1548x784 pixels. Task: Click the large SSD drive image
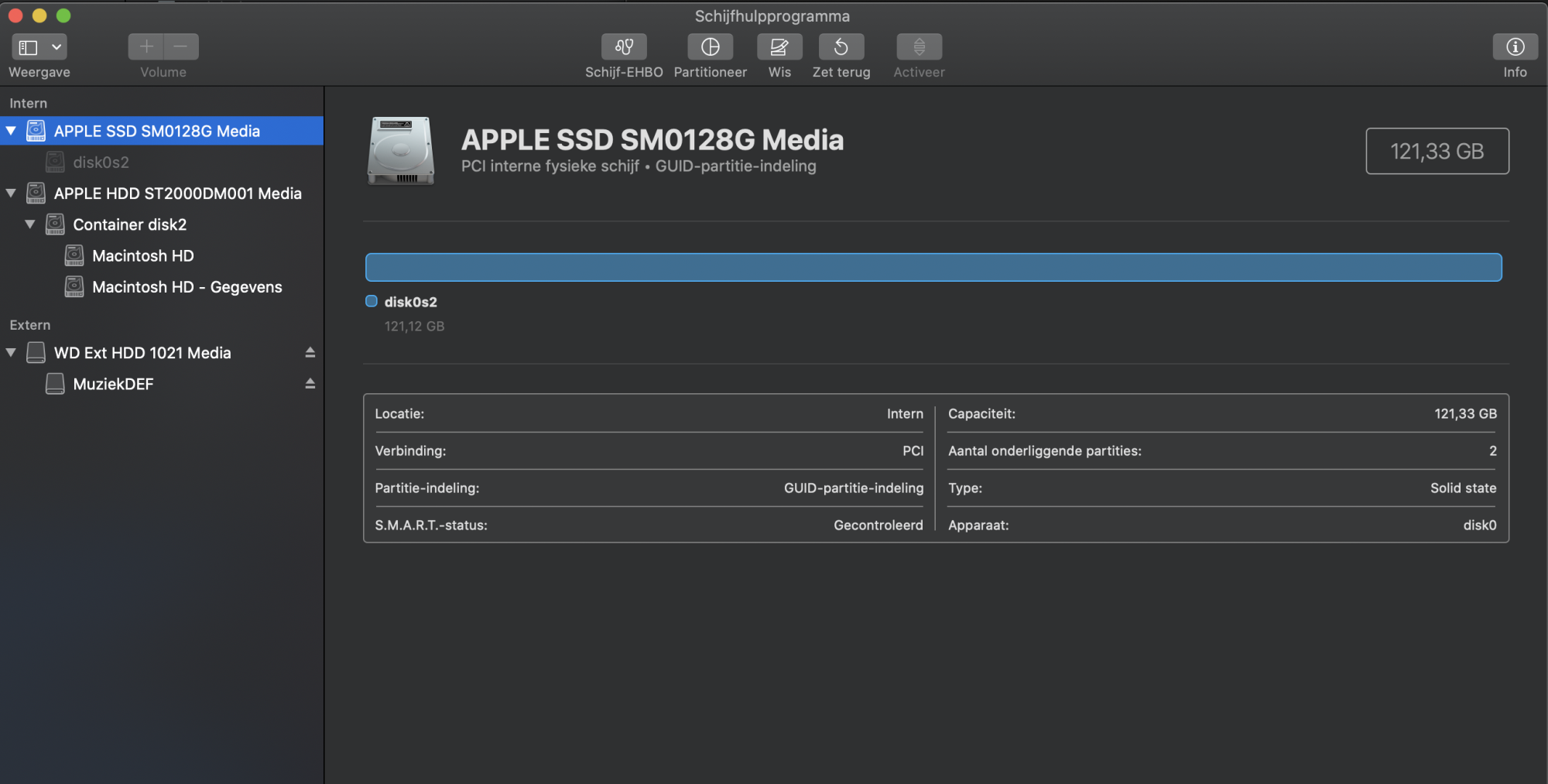pyautogui.click(x=400, y=151)
